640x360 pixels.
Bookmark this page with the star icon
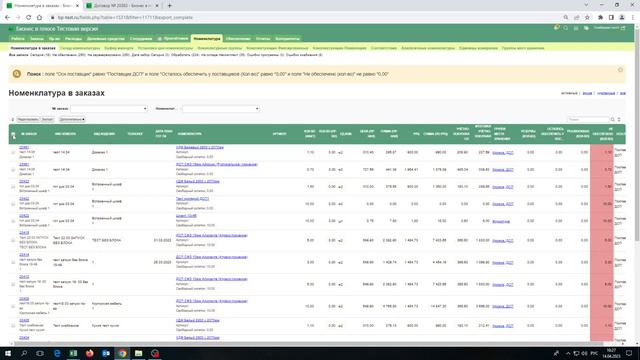coord(587,18)
